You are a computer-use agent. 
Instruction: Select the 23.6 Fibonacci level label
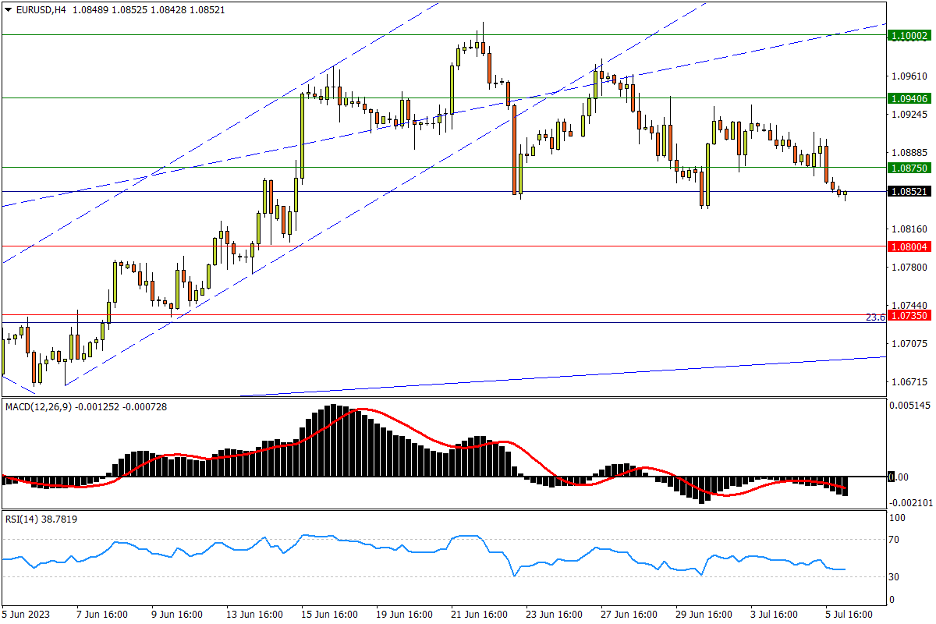pyautogui.click(x=874, y=317)
